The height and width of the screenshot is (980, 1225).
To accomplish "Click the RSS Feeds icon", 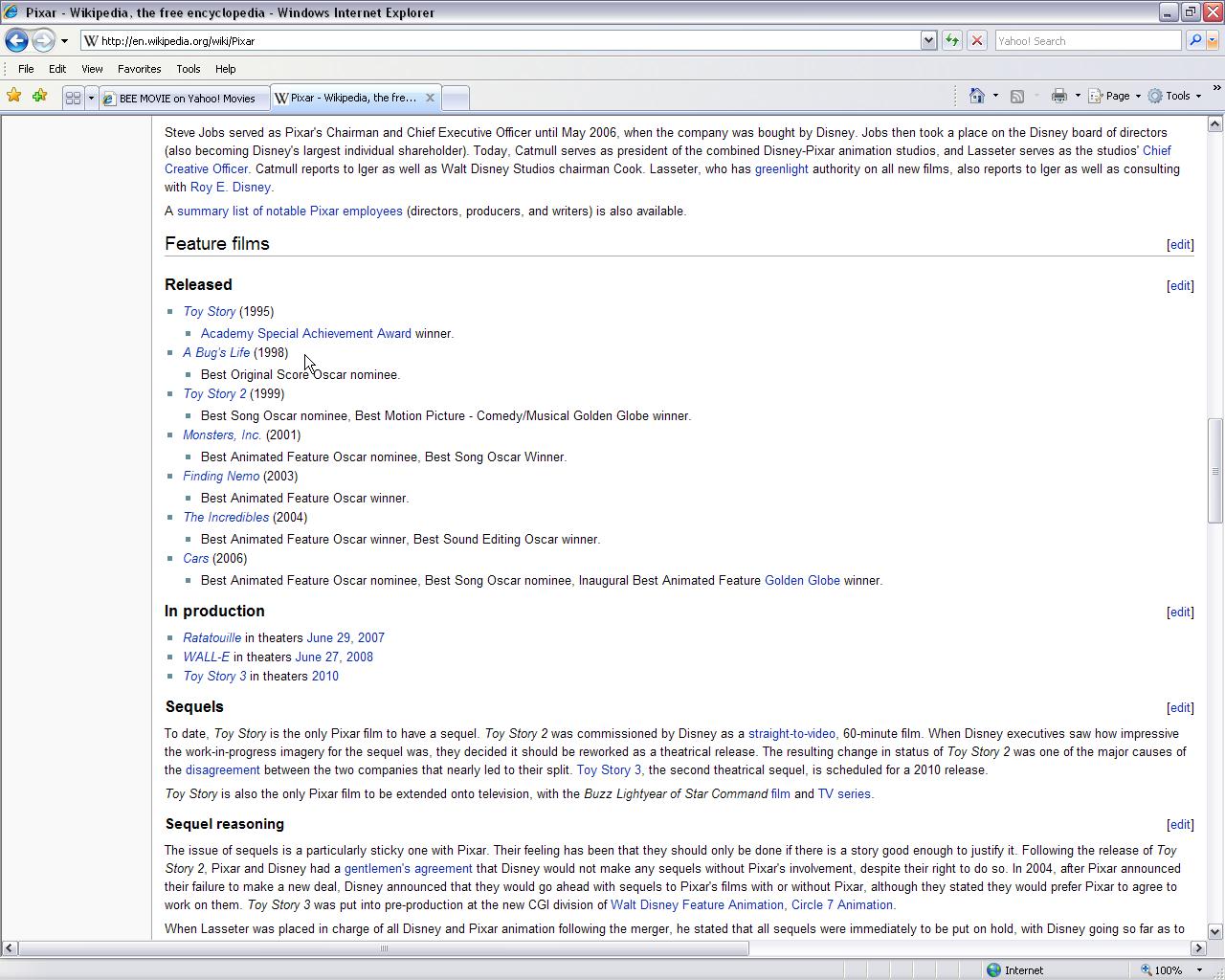I will 1017,96.
